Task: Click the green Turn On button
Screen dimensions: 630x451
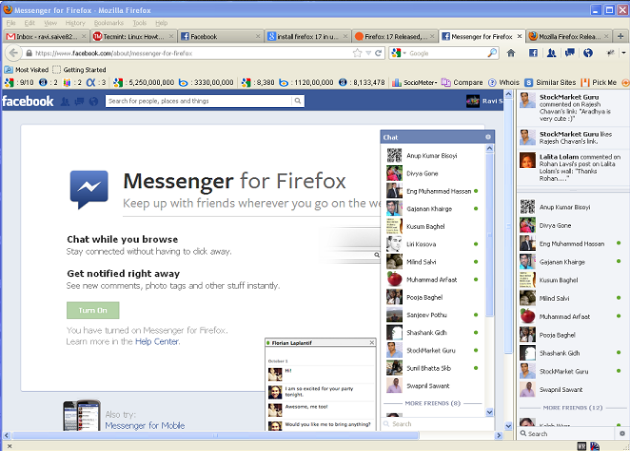Action: coord(93,310)
